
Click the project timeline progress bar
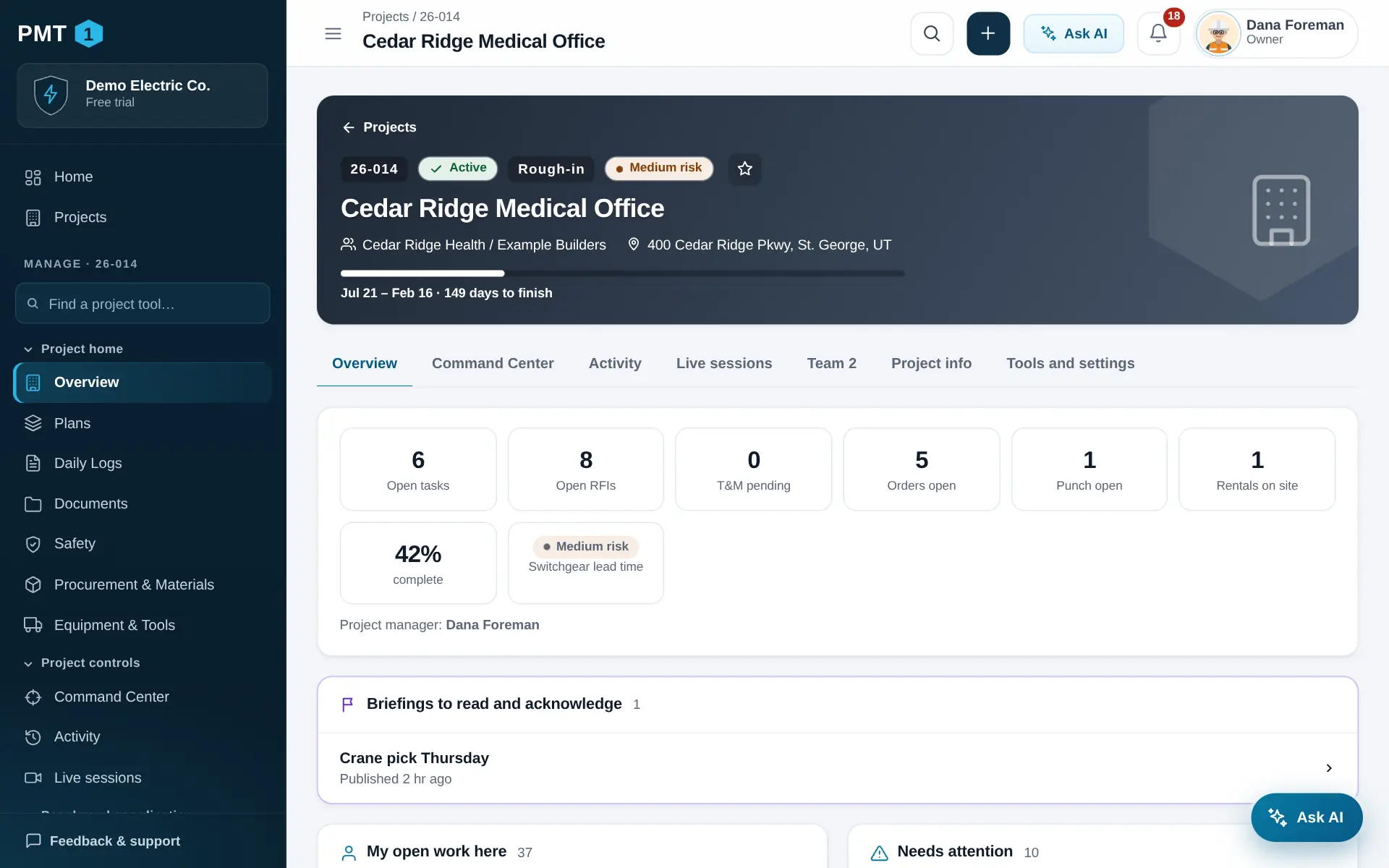[622, 273]
